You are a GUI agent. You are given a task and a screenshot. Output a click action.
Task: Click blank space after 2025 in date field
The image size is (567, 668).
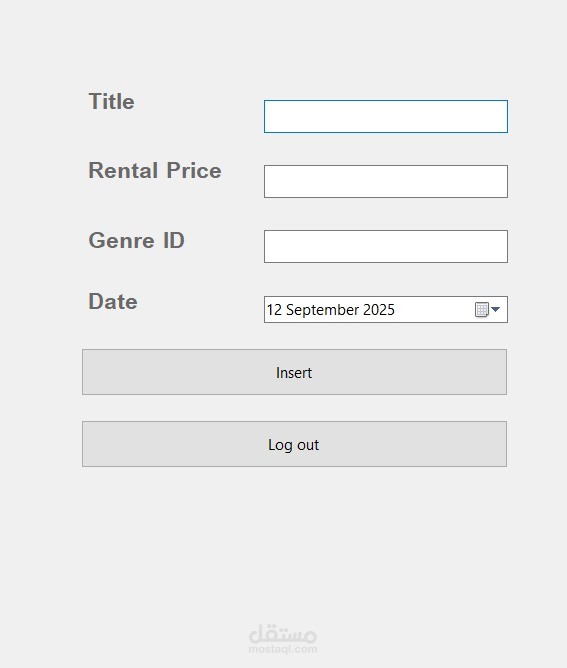point(435,310)
